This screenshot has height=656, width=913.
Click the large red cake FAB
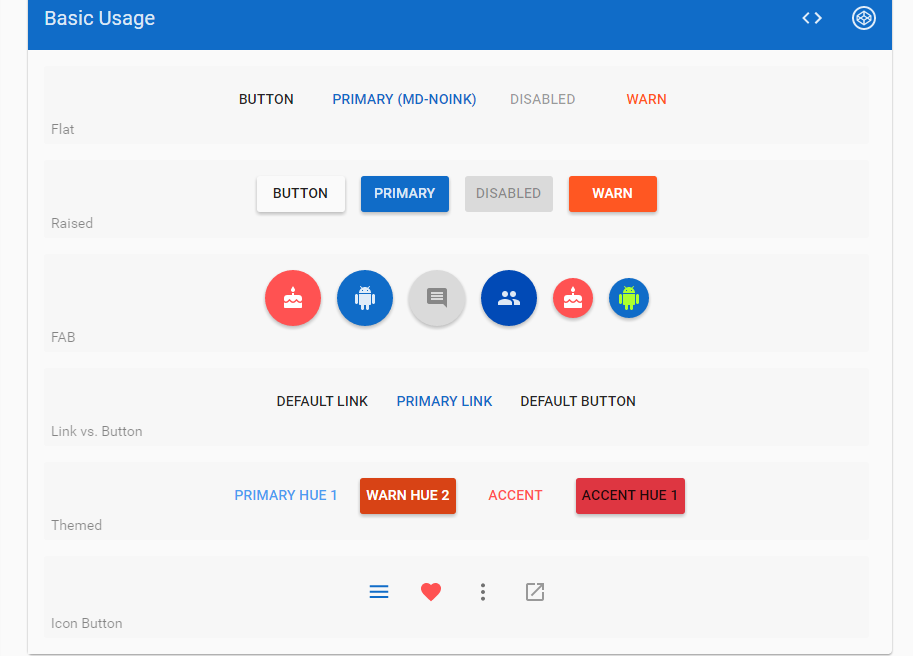coord(293,299)
